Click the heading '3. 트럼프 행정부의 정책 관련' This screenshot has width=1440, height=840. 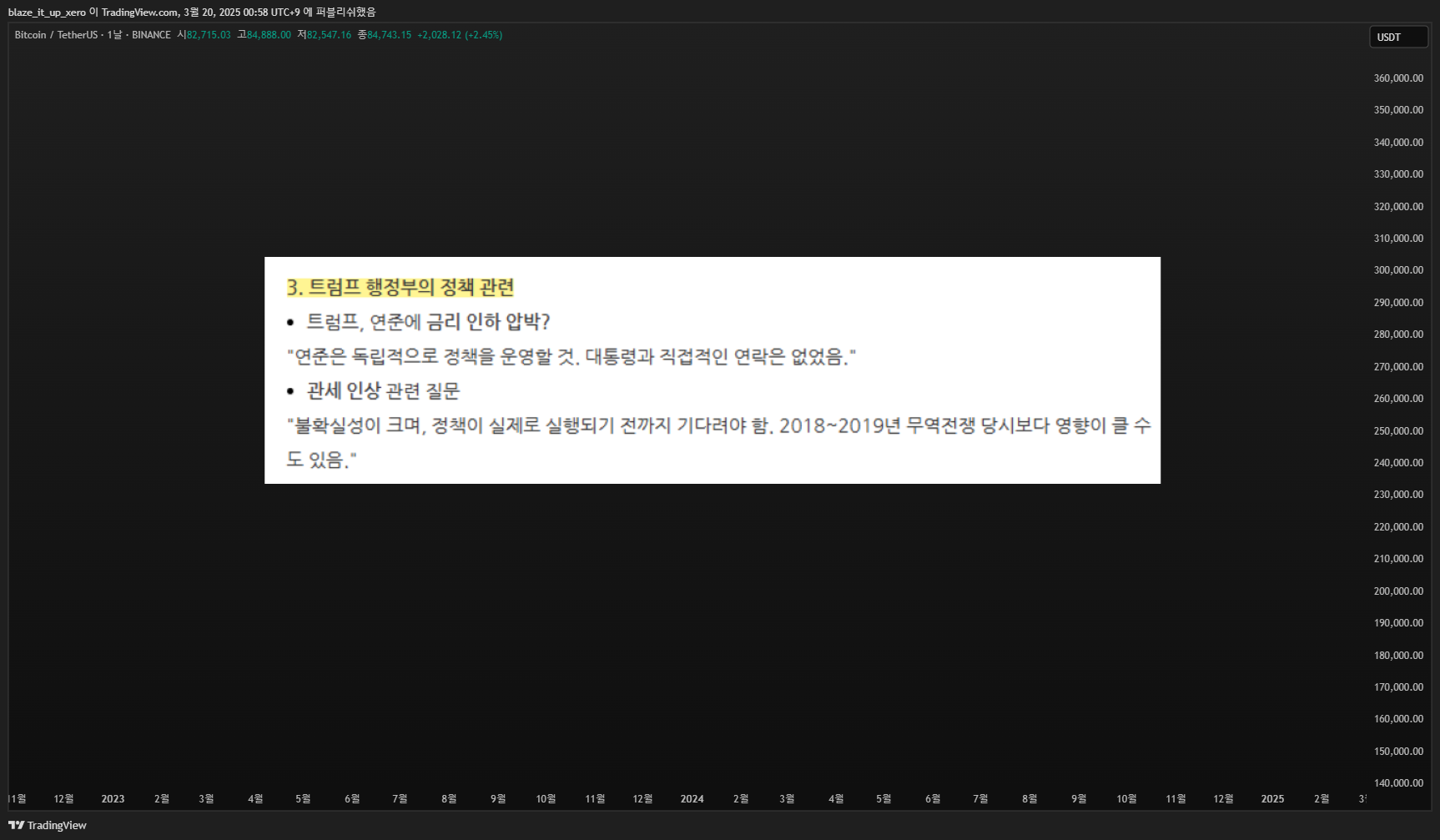click(x=400, y=287)
